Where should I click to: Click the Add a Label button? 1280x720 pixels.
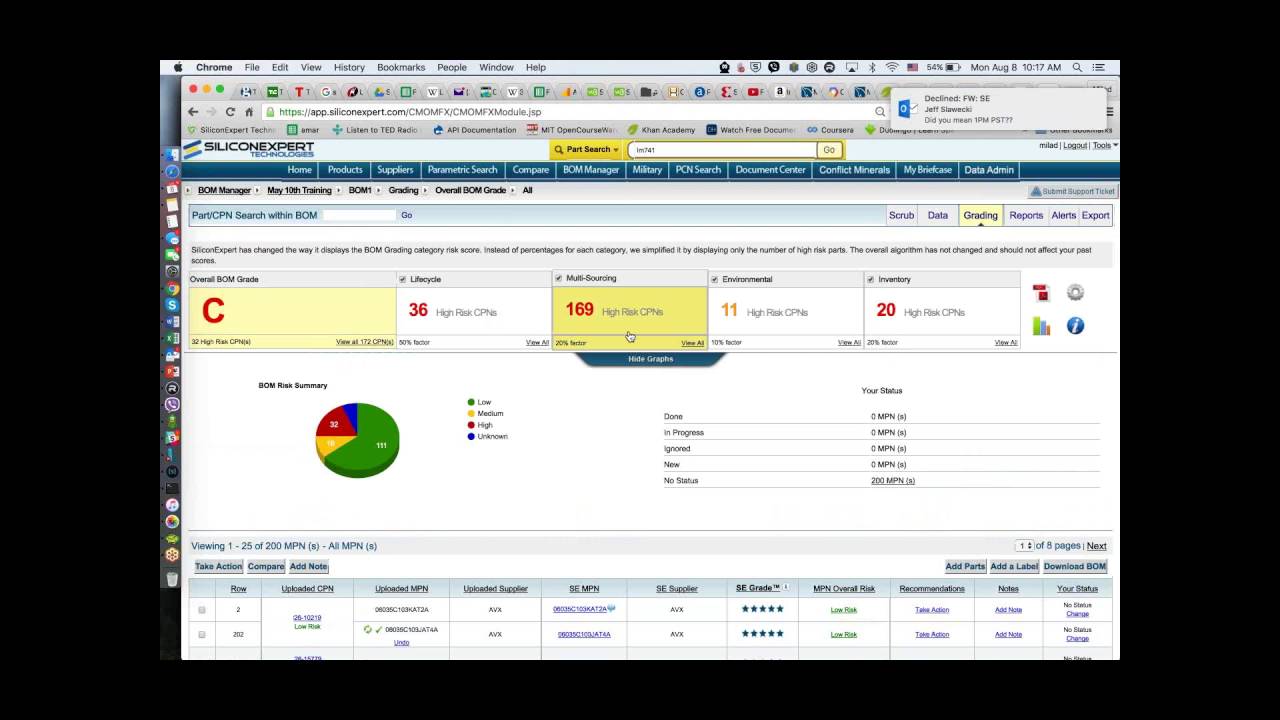(x=1014, y=566)
